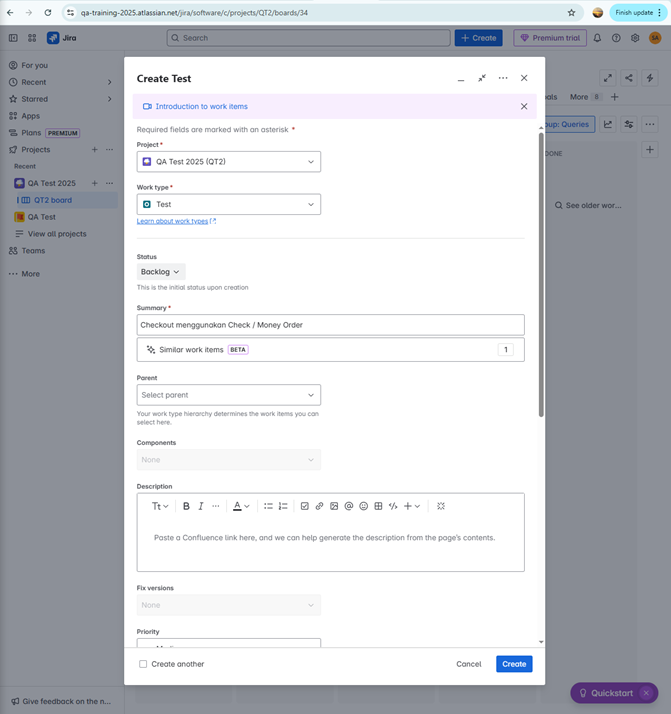Open the Select parent dropdown
The height and width of the screenshot is (714, 671).
(x=229, y=395)
